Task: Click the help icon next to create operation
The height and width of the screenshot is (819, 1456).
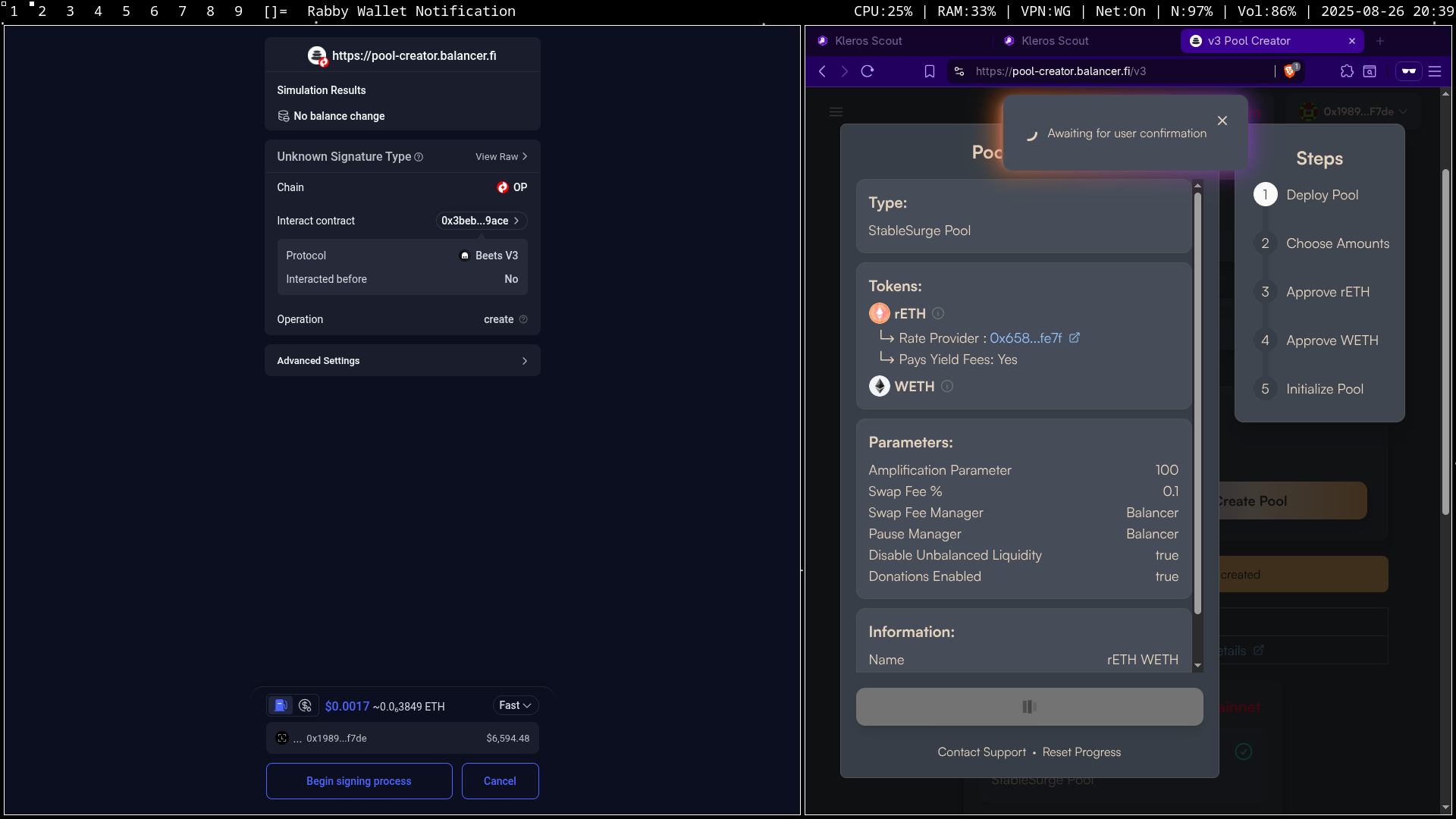Action: [523, 319]
